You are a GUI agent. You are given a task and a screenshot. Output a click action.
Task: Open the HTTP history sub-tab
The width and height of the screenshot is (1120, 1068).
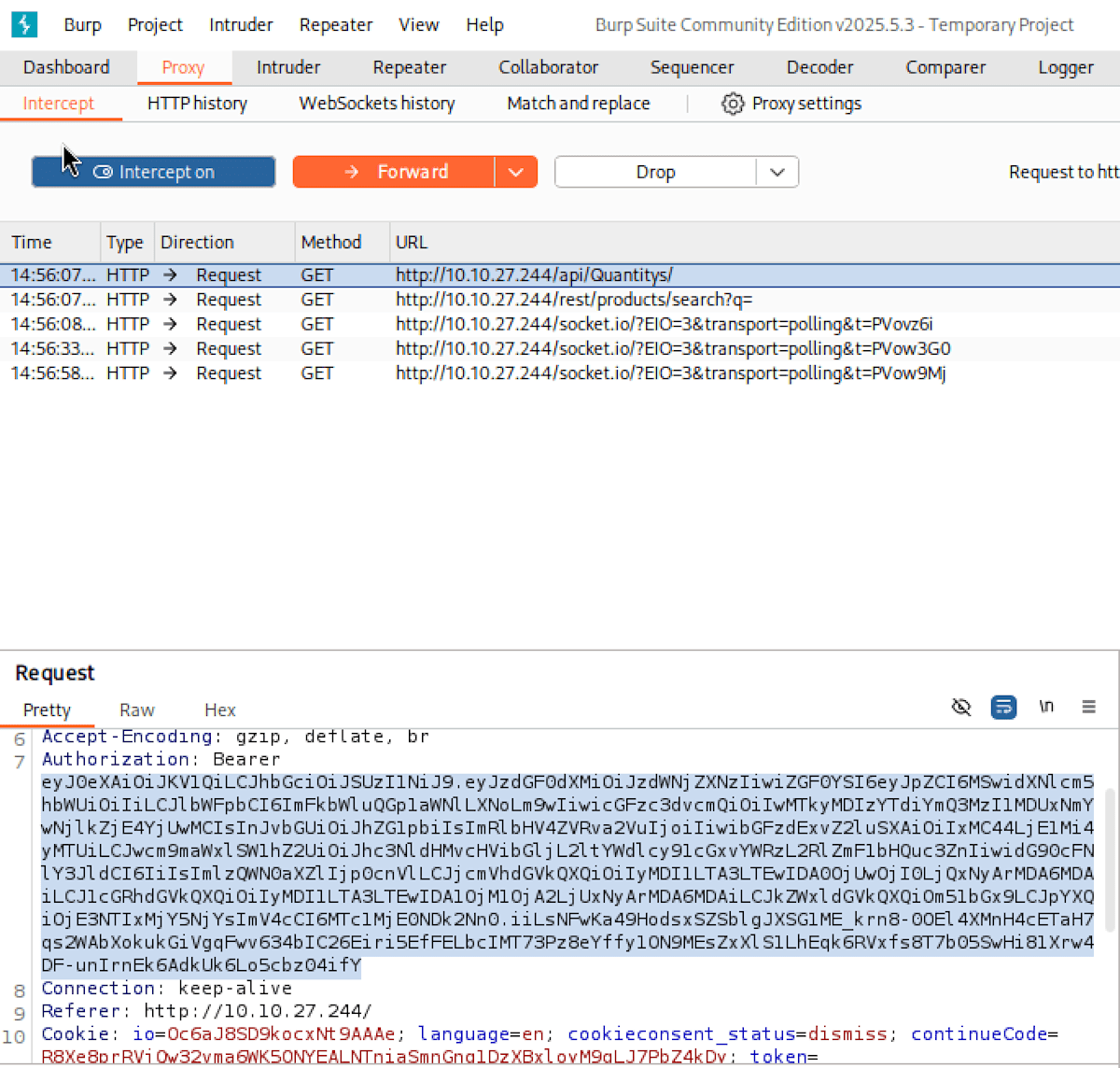[x=197, y=104]
